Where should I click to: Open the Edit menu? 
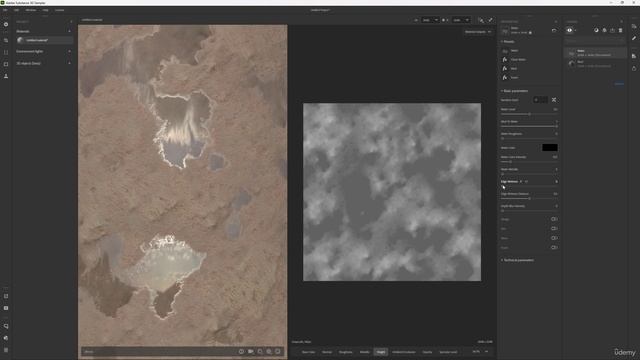[x=16, y=10]
